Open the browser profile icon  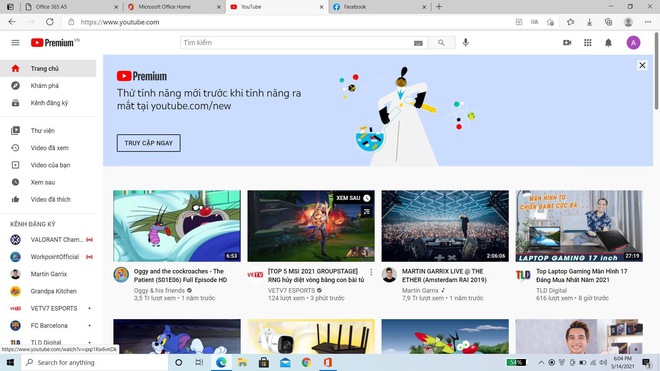tap(628, 22)
